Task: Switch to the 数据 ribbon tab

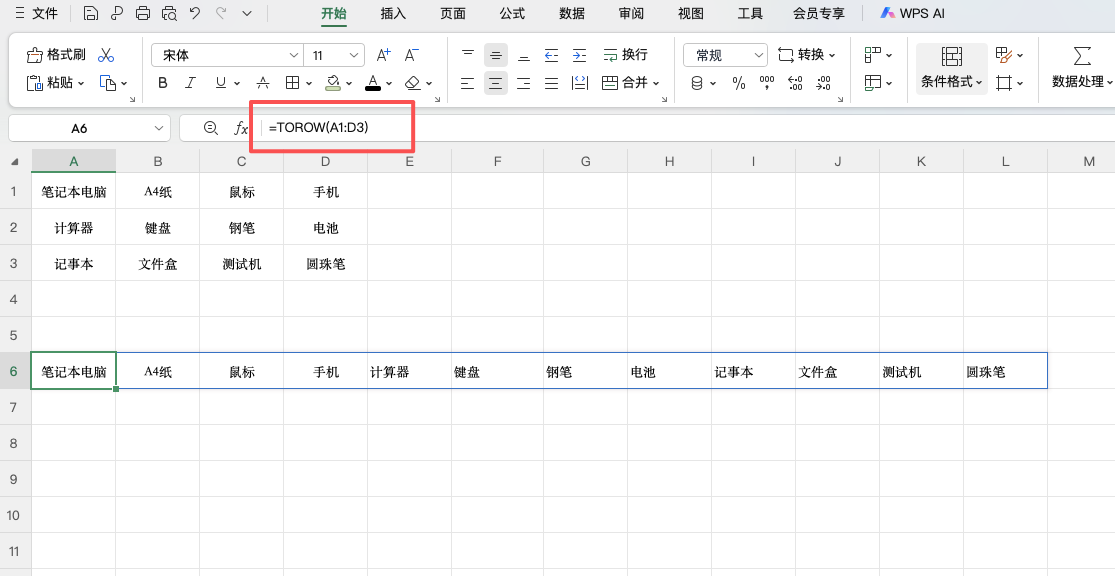Action: (x=571, y=13)
